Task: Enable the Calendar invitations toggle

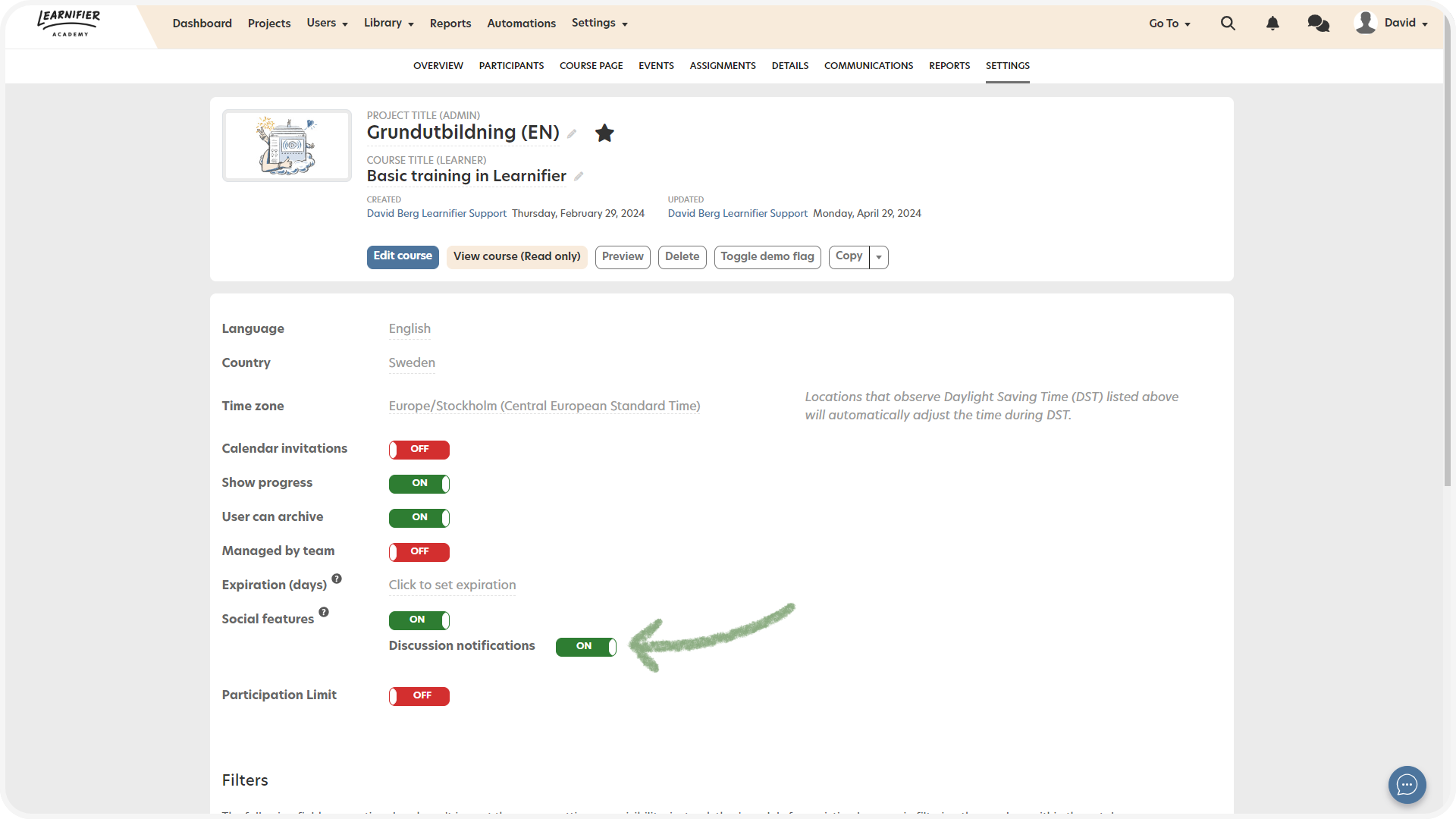Action: click(x=419, y=450)
